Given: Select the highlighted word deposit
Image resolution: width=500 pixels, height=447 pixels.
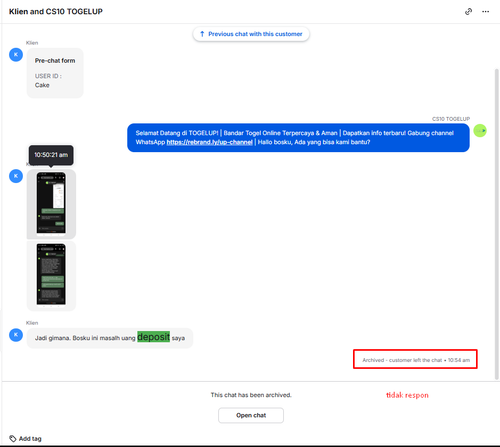Looking at the screenshot, I should (153, 337).
